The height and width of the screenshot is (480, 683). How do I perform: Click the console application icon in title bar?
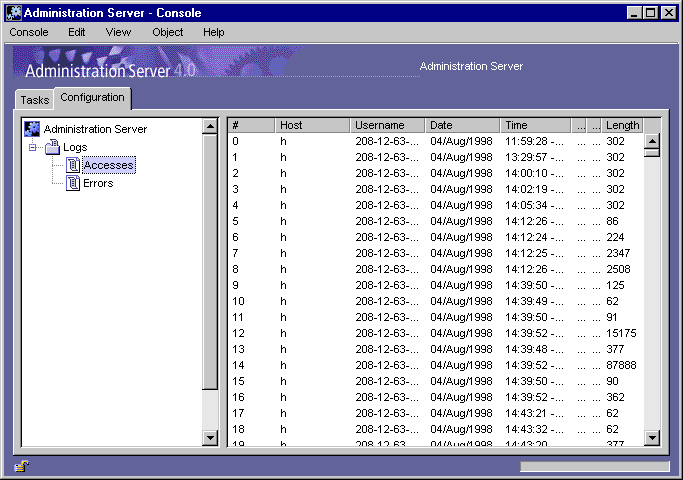14,13
